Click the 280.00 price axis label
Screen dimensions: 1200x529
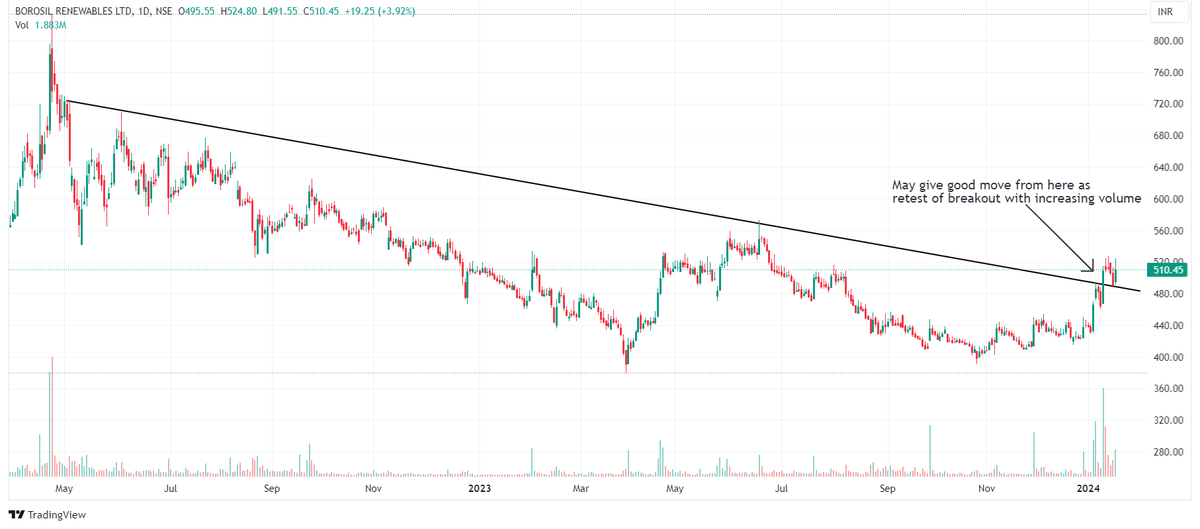click(x=1167, y=453)
